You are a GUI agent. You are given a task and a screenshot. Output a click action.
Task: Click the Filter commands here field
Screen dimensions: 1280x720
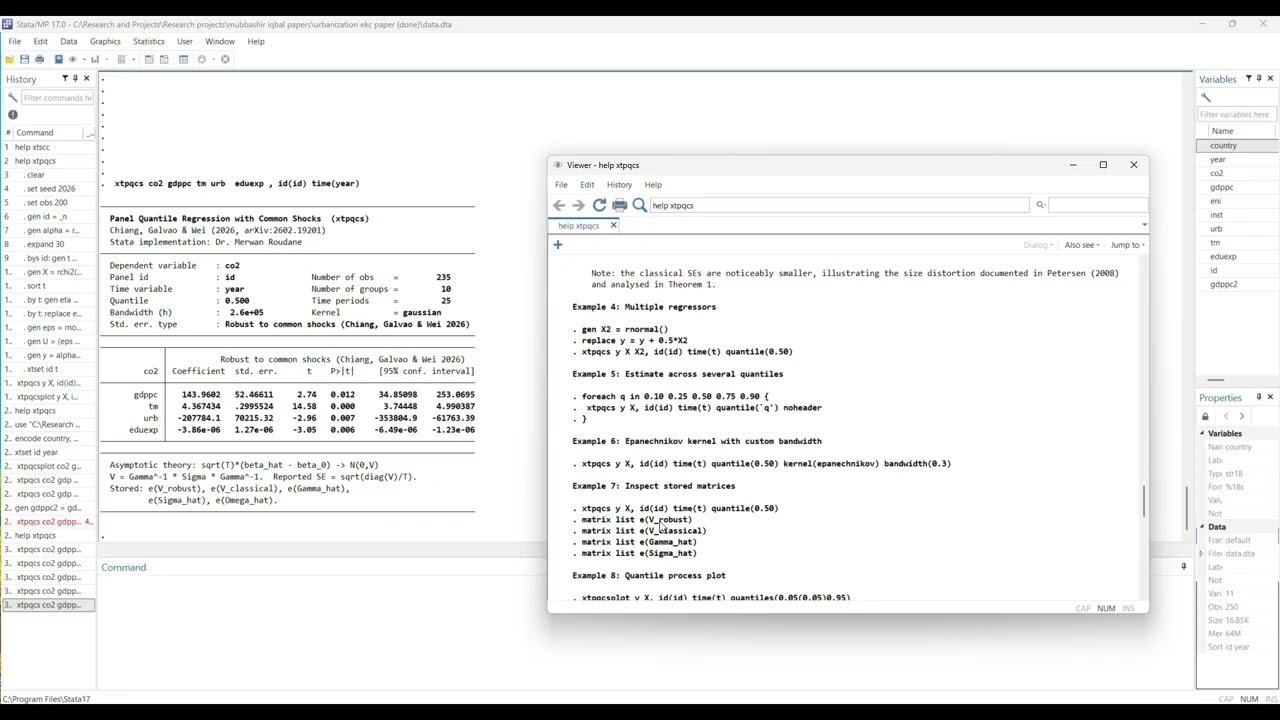(x=57, y=98)
